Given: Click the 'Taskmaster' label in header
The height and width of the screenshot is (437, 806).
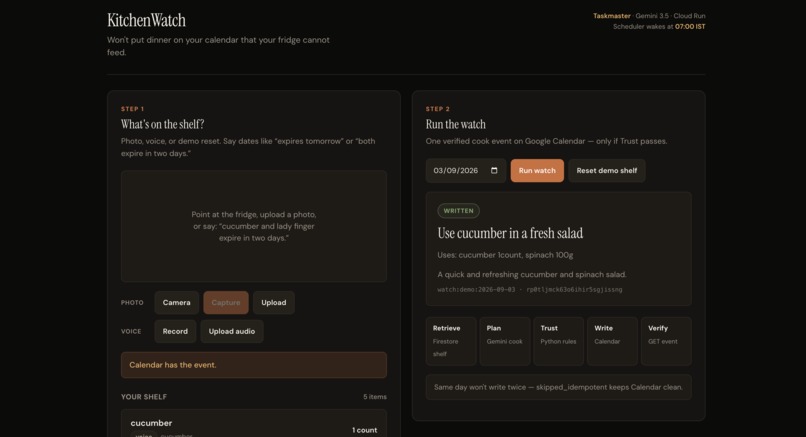Looking at the screenshot, I should click(612, 16).
